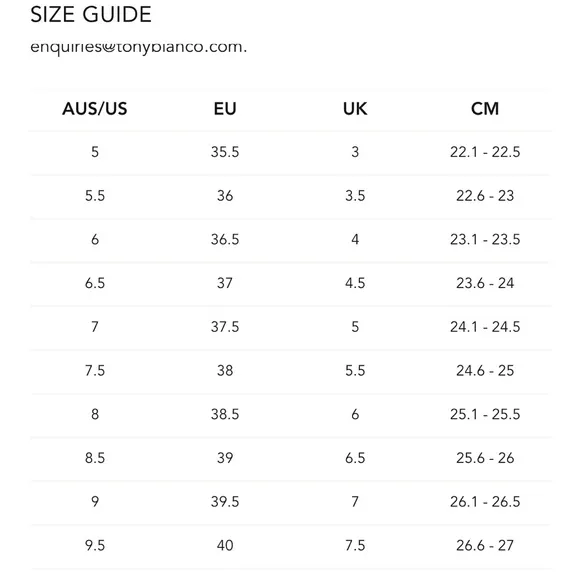The height and width of the screenshot is (580, 580).
Task: Click EU size 36.5 cell
Action: [225, 239]
